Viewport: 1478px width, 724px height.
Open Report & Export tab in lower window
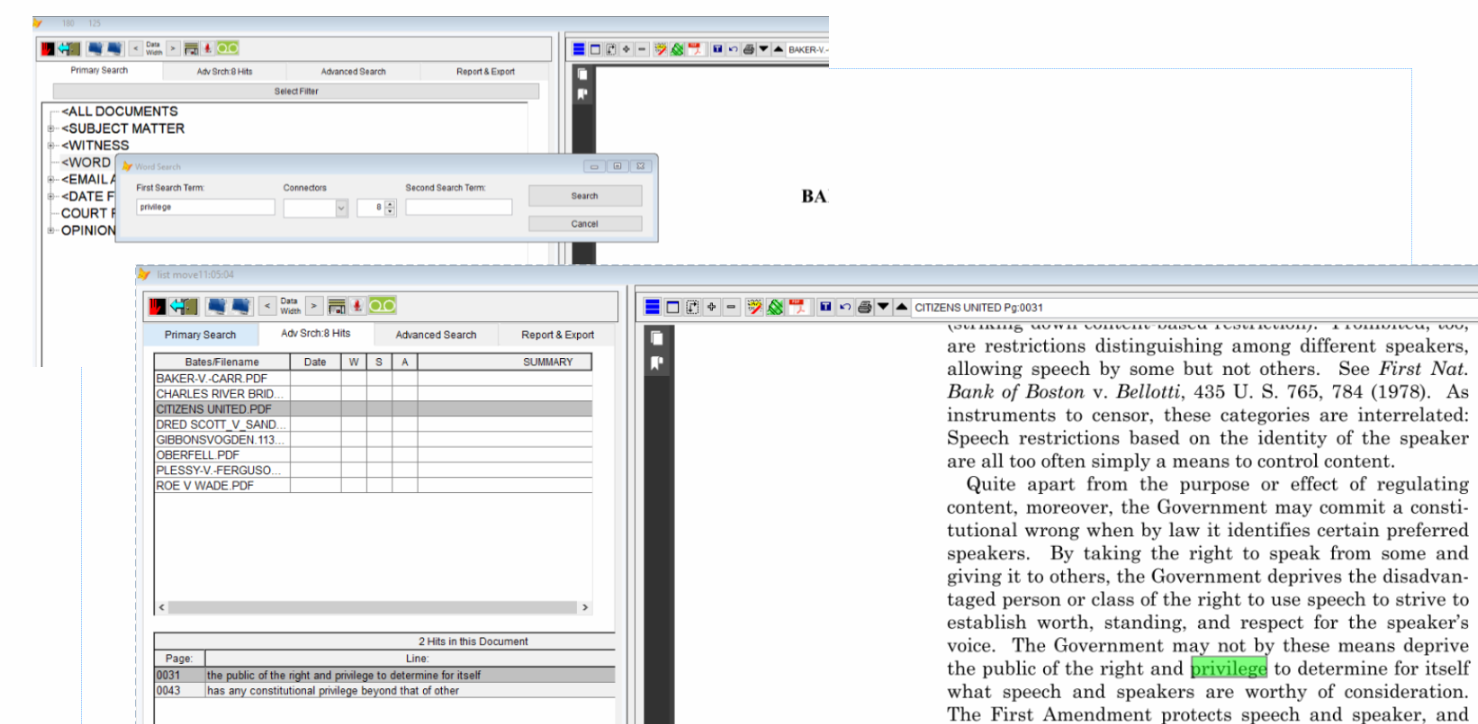point(557,335)
